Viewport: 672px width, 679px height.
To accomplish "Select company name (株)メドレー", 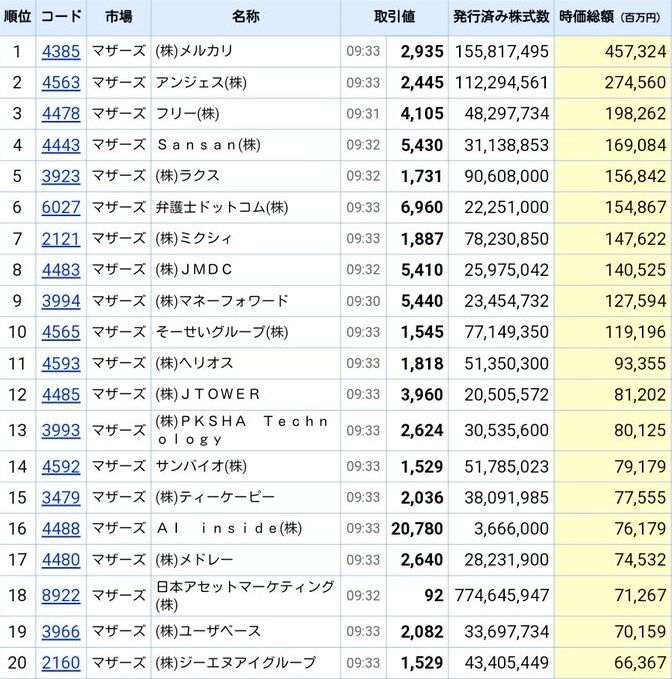I will 194,559.
